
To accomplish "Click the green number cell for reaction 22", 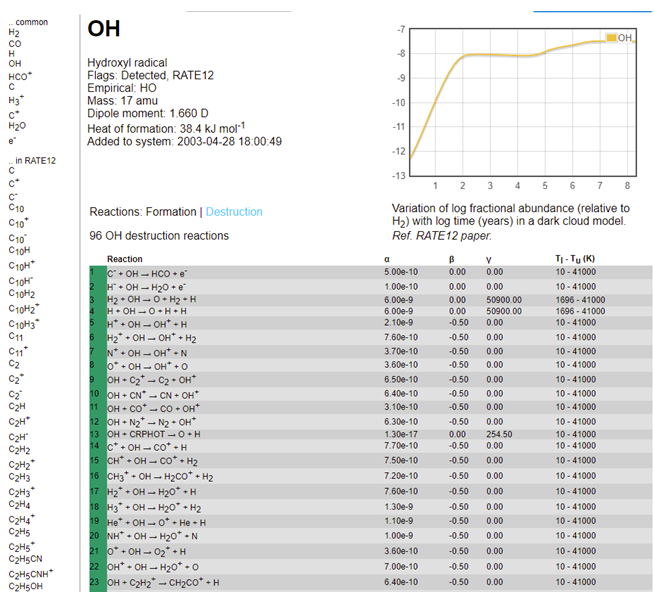I will click(98, 567).
